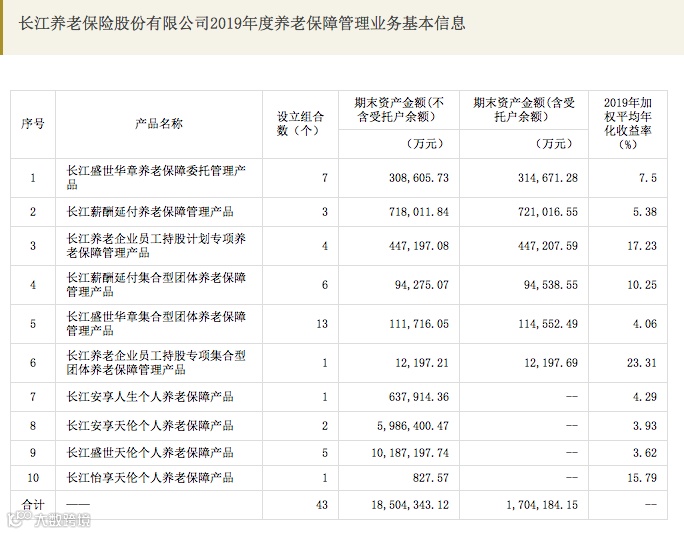Click the return rate 7.5
This screenshot has width=684, height=534.
coord(648,178)
